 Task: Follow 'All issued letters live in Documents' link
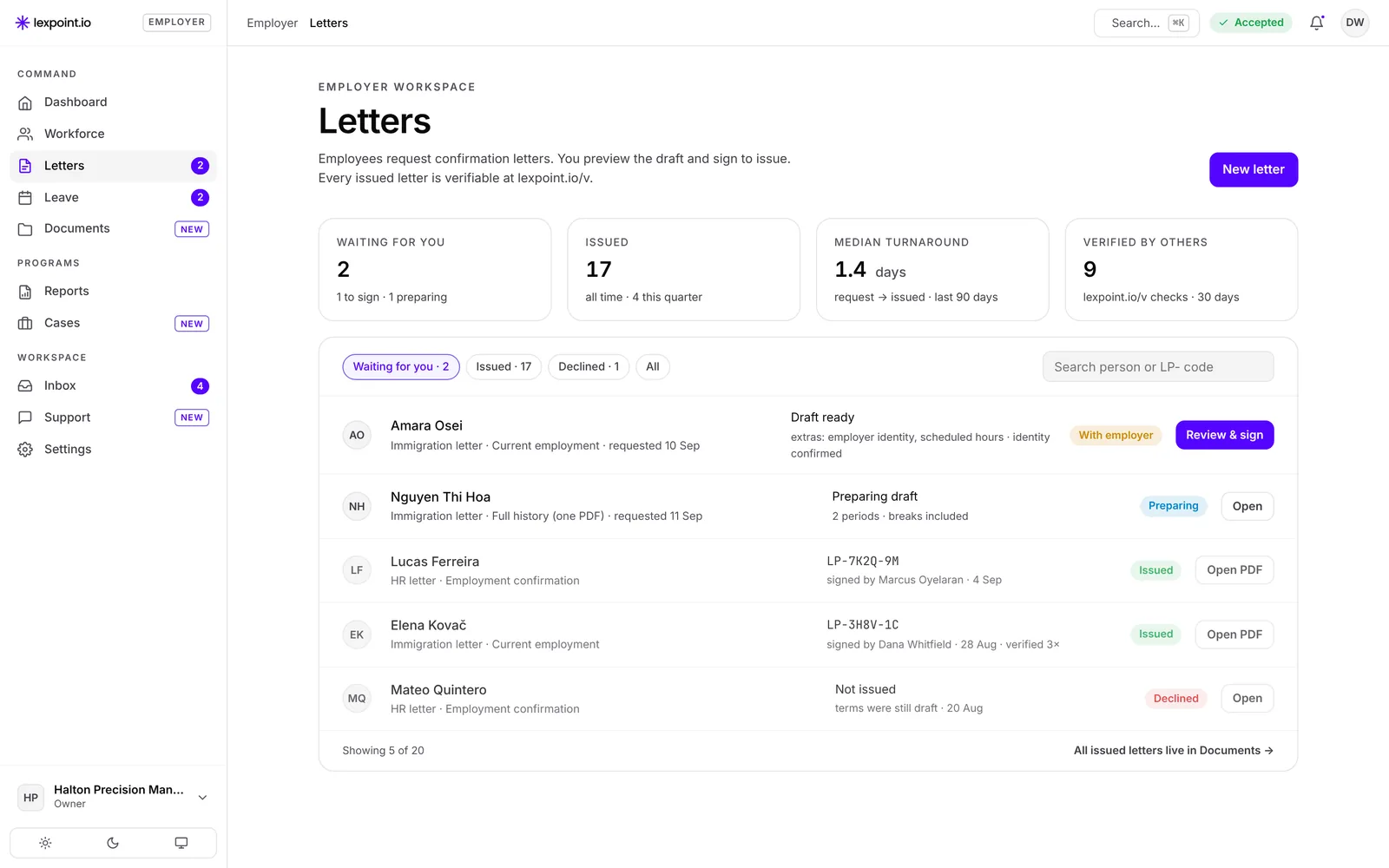tap(1173, 751)
